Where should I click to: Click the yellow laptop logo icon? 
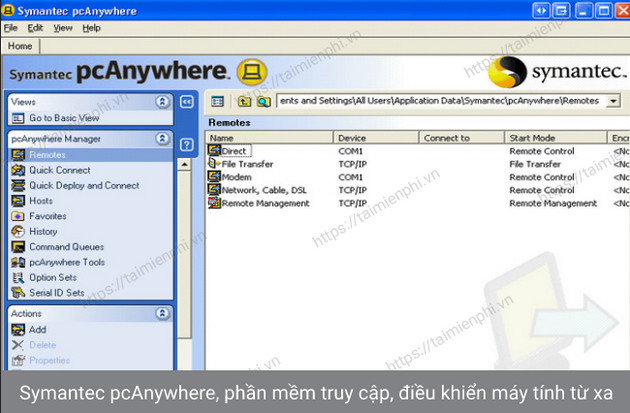(252, 72)
